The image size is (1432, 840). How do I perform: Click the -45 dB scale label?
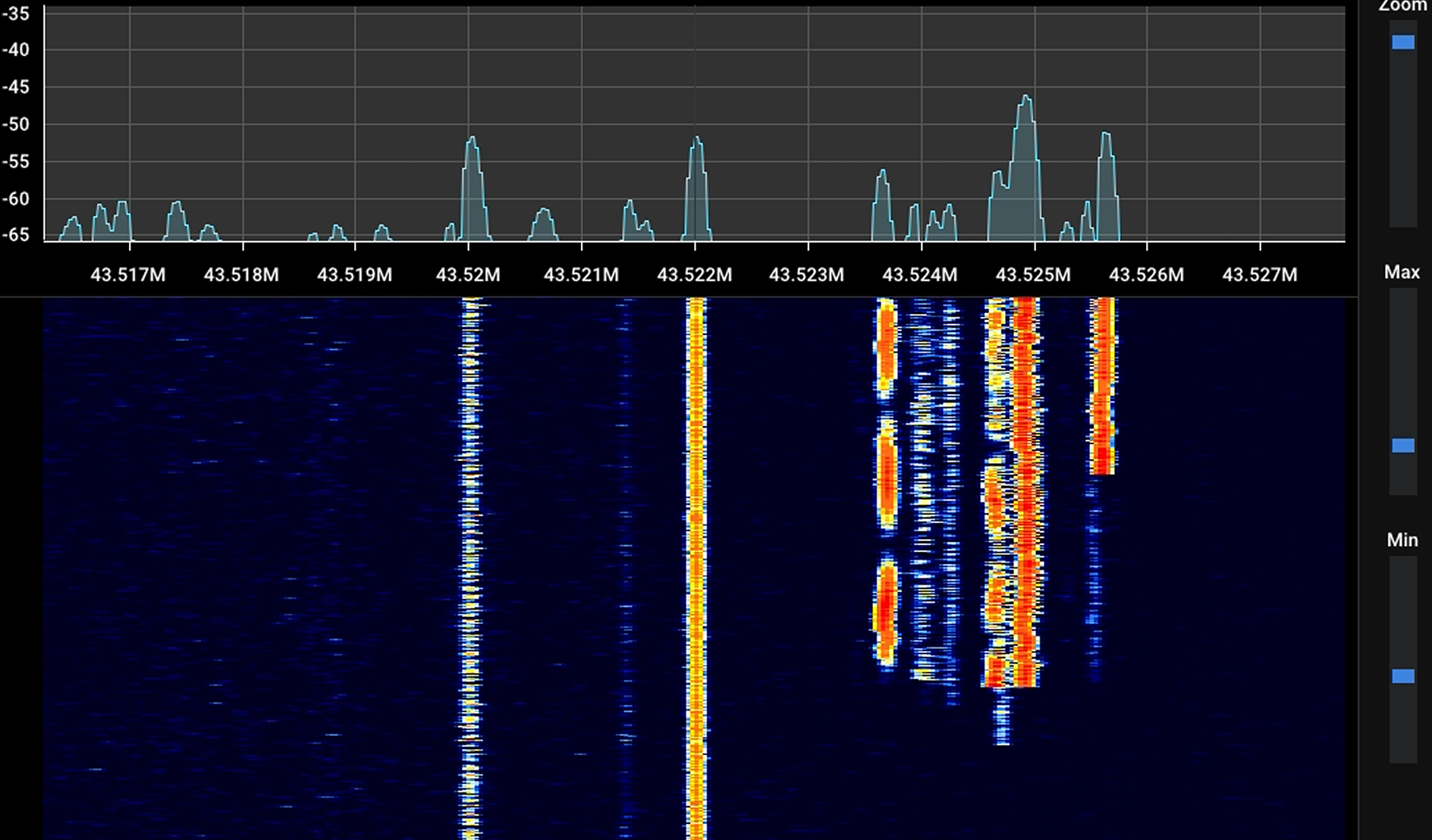tap(15, 87)
